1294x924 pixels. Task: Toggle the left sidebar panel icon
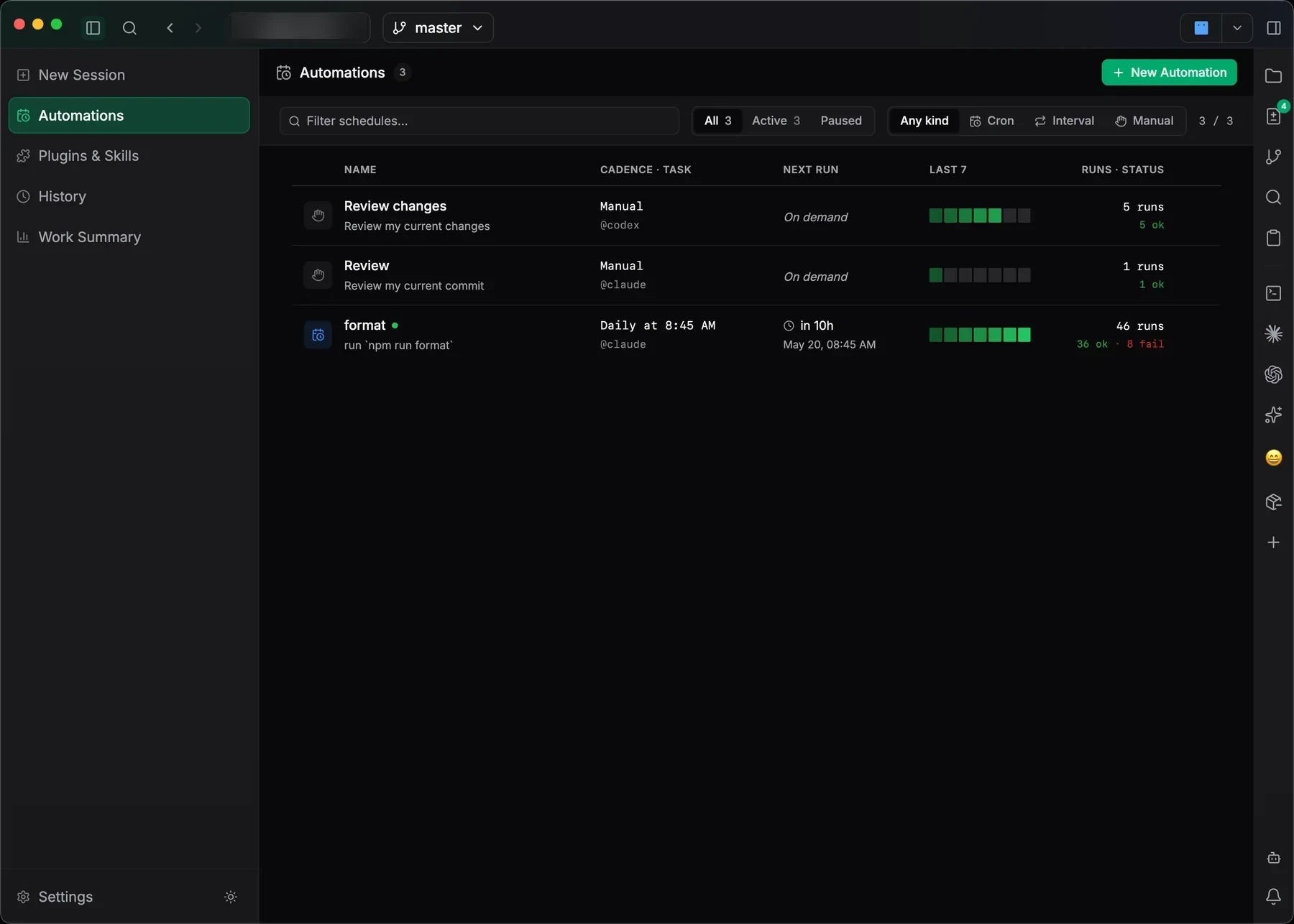tap(93, 28)
